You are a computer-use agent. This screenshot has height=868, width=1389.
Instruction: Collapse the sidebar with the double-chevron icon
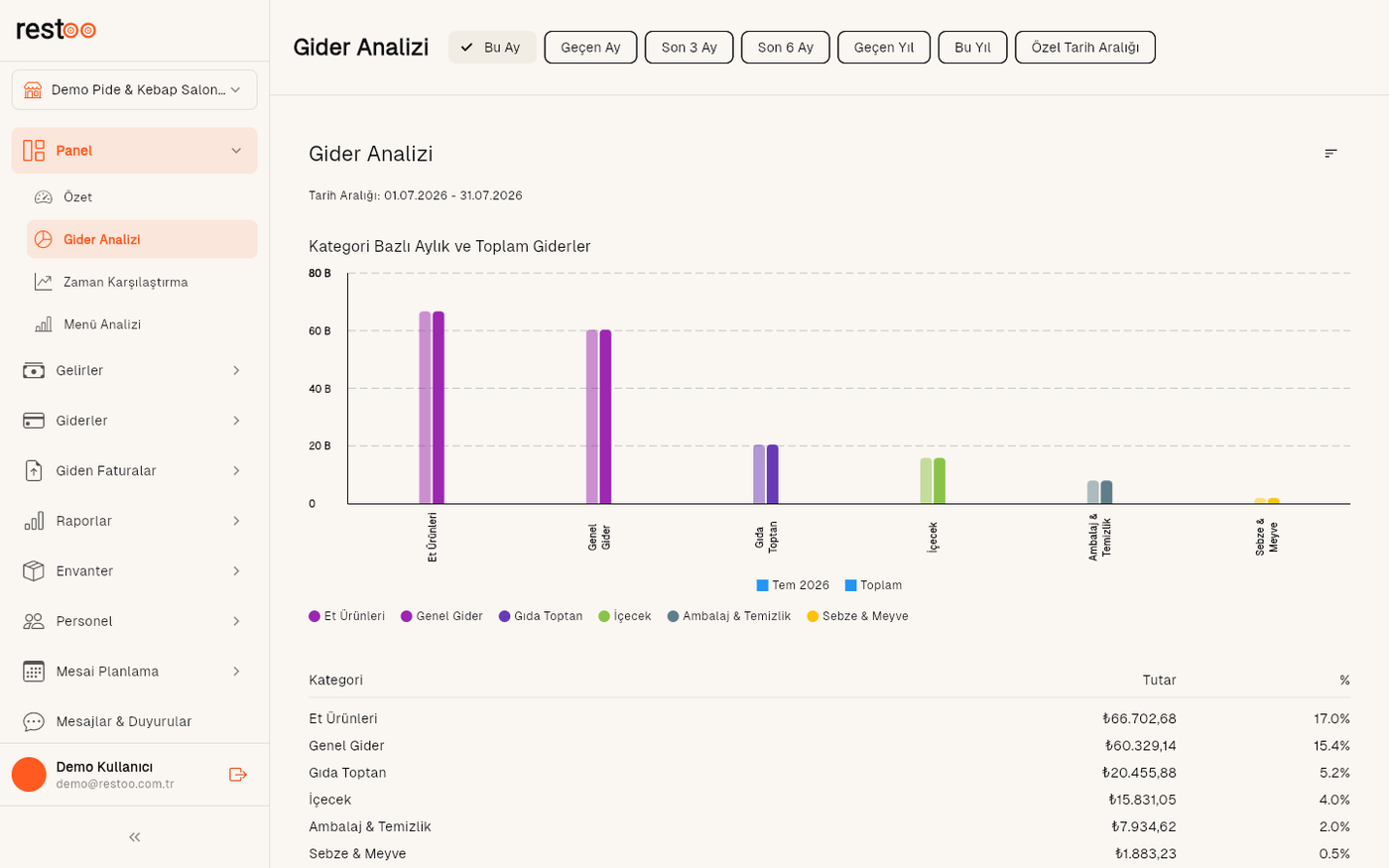[x=135, y=837]
